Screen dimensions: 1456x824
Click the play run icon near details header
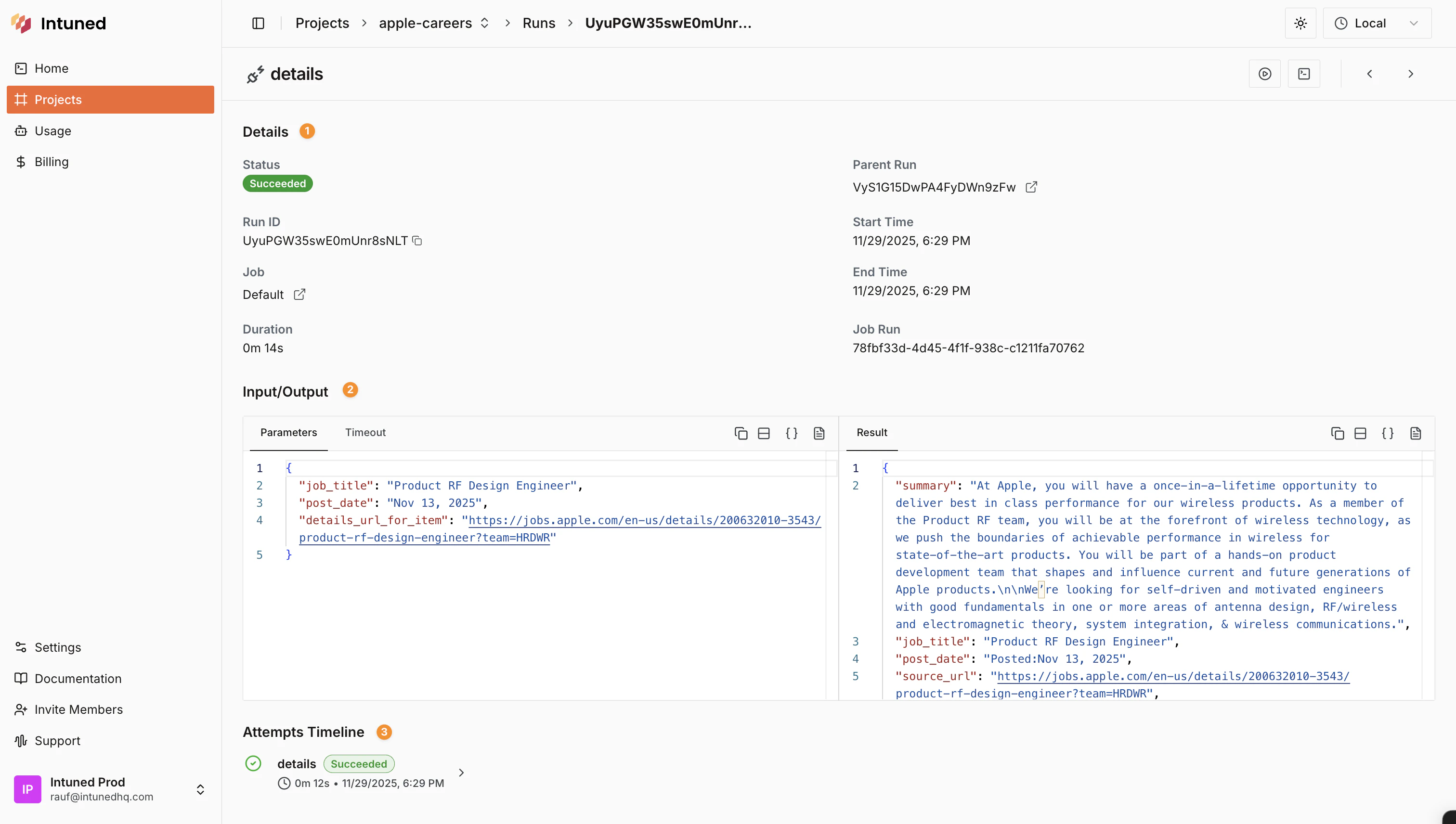(x=1265, y=74)
